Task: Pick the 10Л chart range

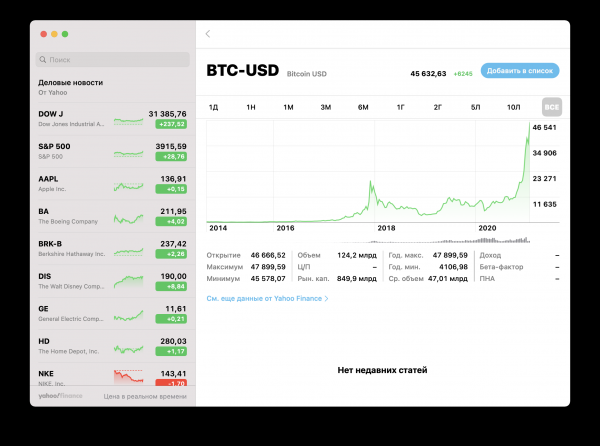Action: click(514, 107)
